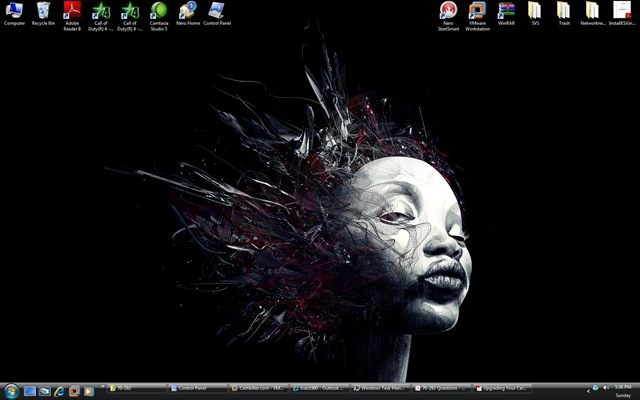The image size is (640, 400).
Task: Open the Networkne... folder
Action: point(593,13)
